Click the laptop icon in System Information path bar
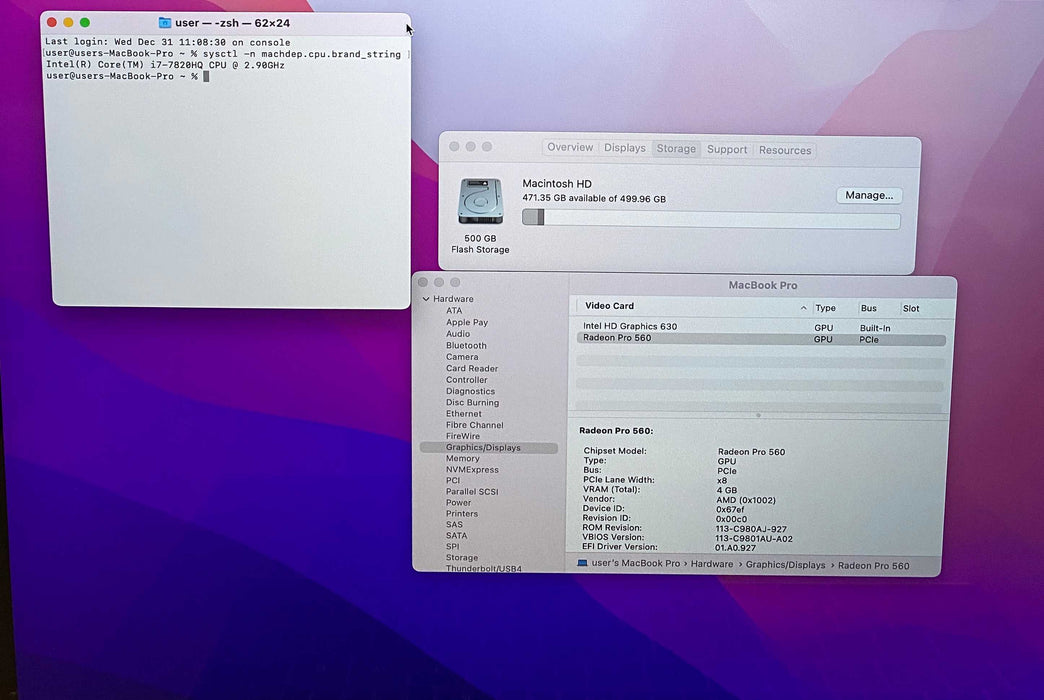The image size is (1044, 700). coord(583,563)
